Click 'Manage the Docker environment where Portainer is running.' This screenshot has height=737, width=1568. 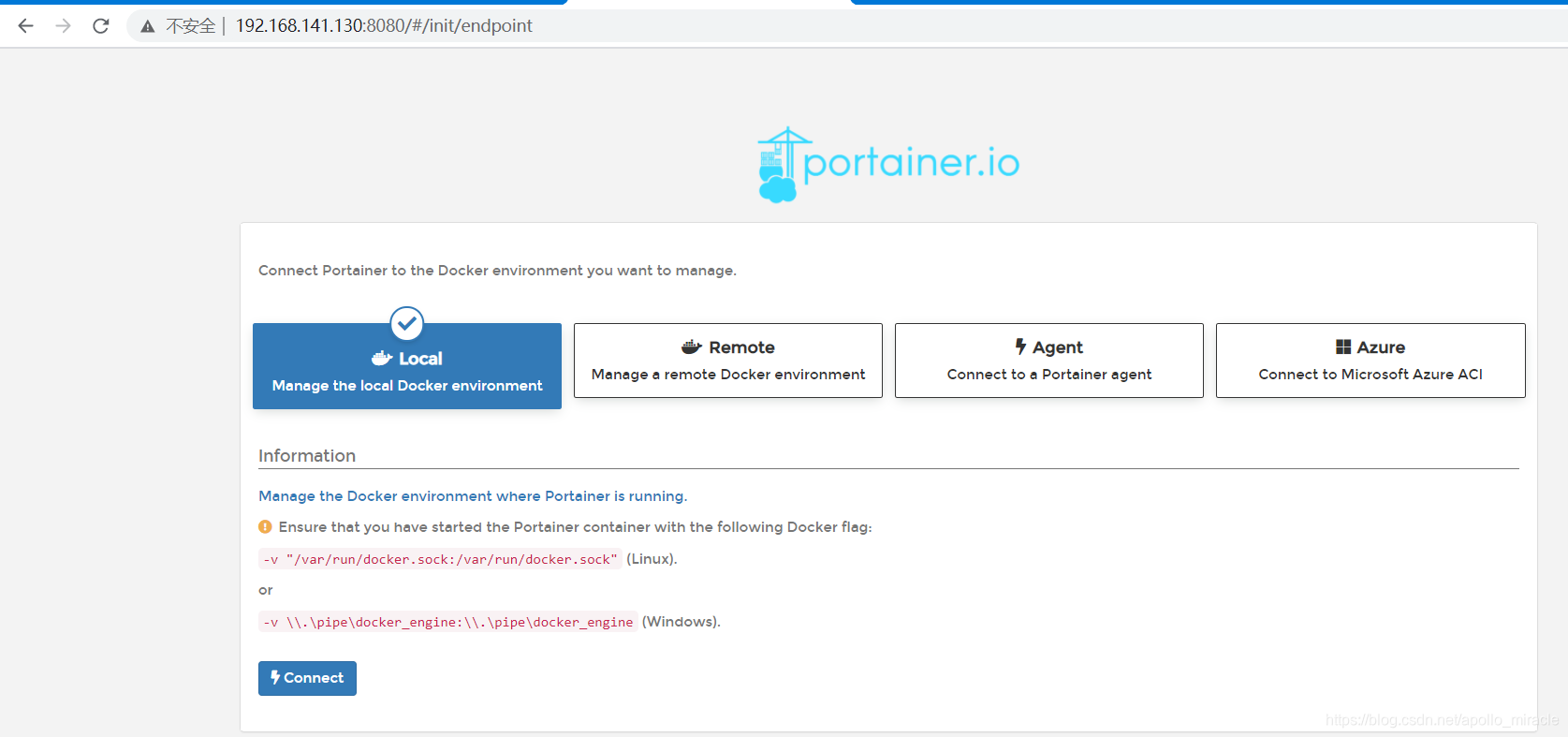coord(473,496)
